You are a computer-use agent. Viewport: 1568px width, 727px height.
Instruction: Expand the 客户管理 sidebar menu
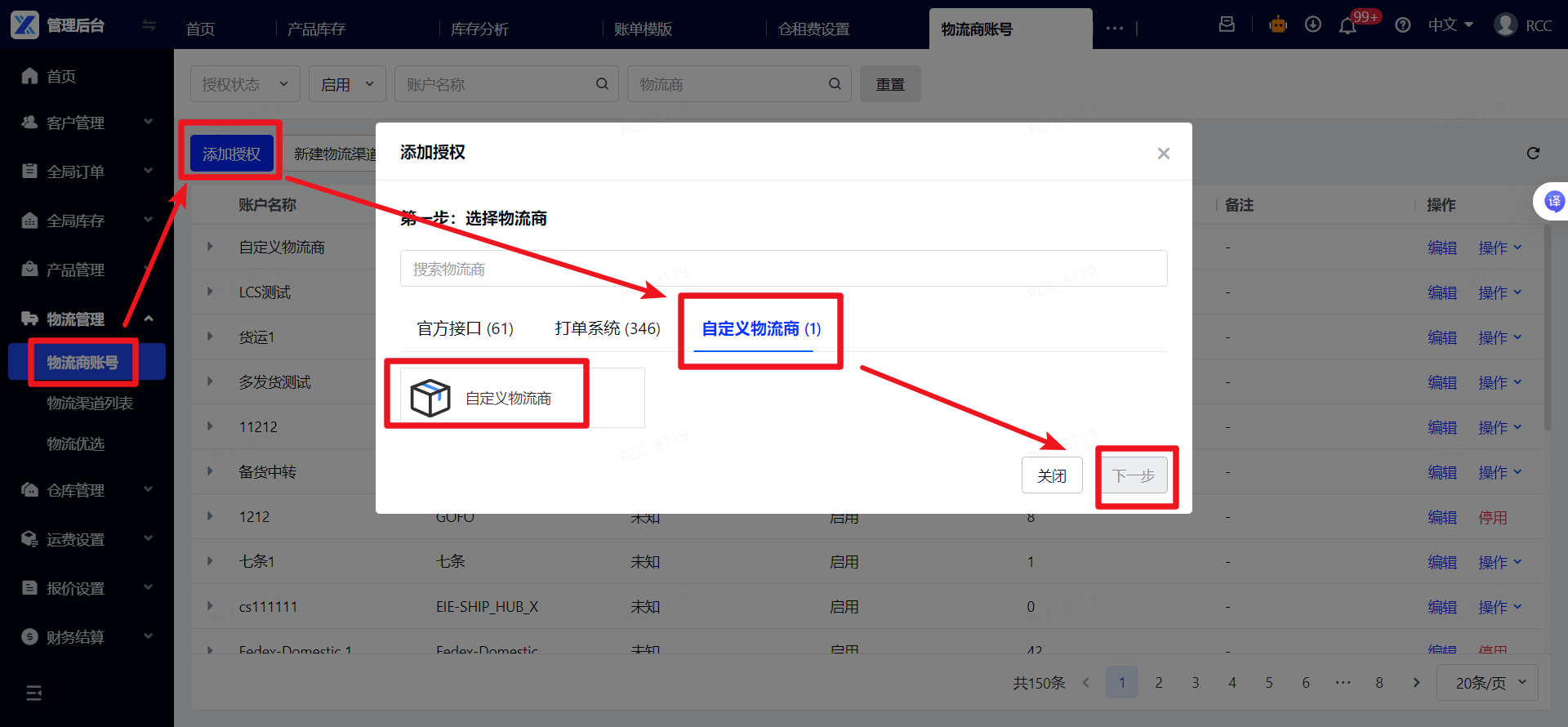tap(87, 123)
